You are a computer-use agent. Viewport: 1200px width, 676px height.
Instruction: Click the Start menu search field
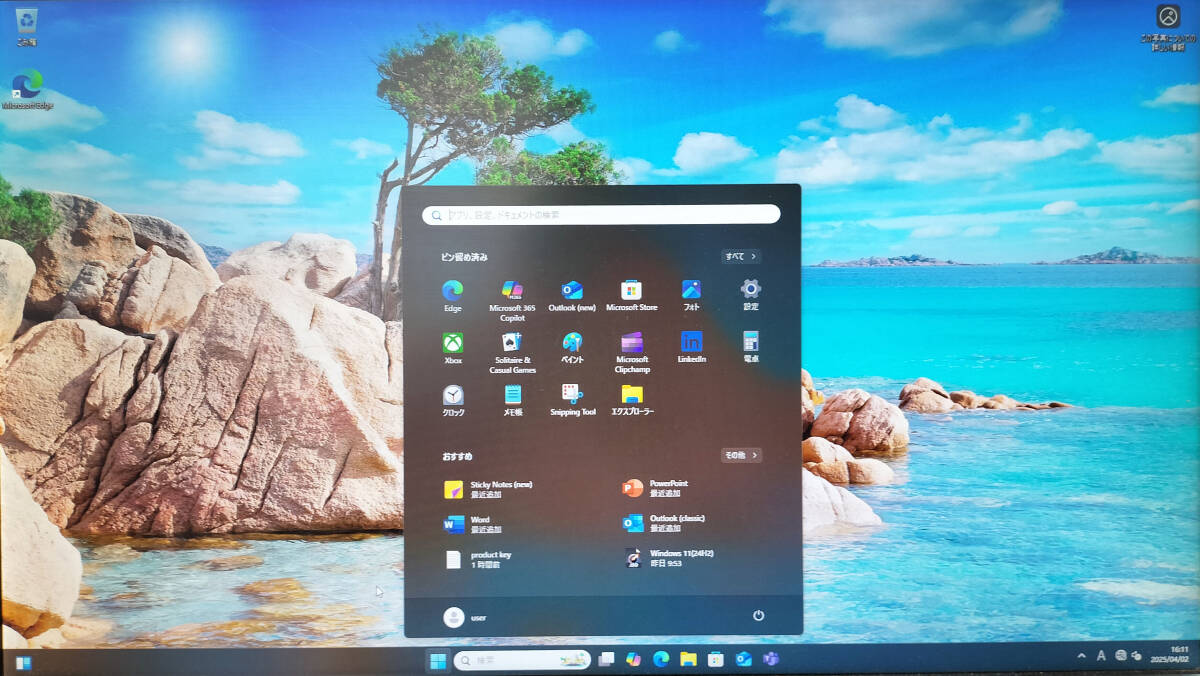(601, 215)
